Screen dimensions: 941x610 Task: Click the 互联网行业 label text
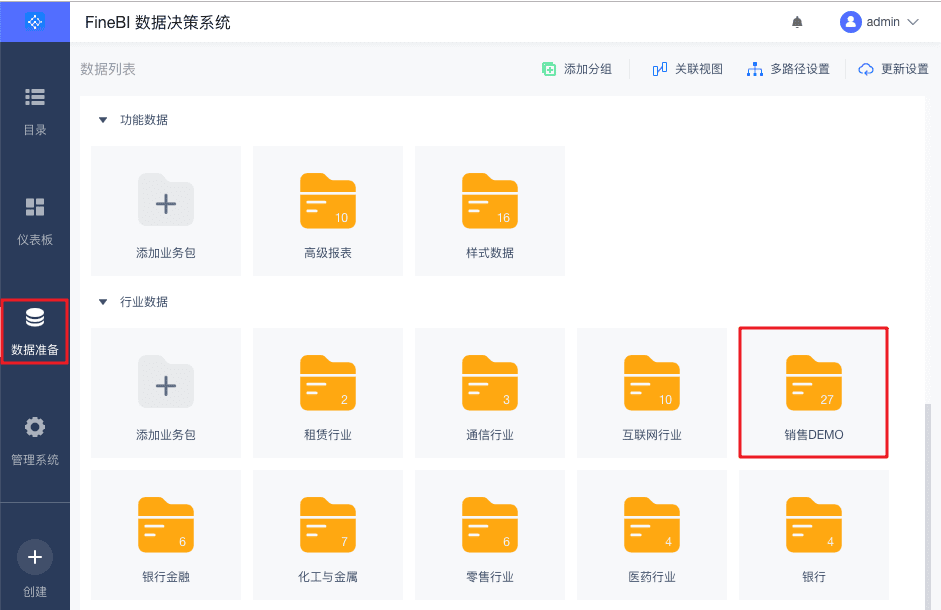click(652, 435)
